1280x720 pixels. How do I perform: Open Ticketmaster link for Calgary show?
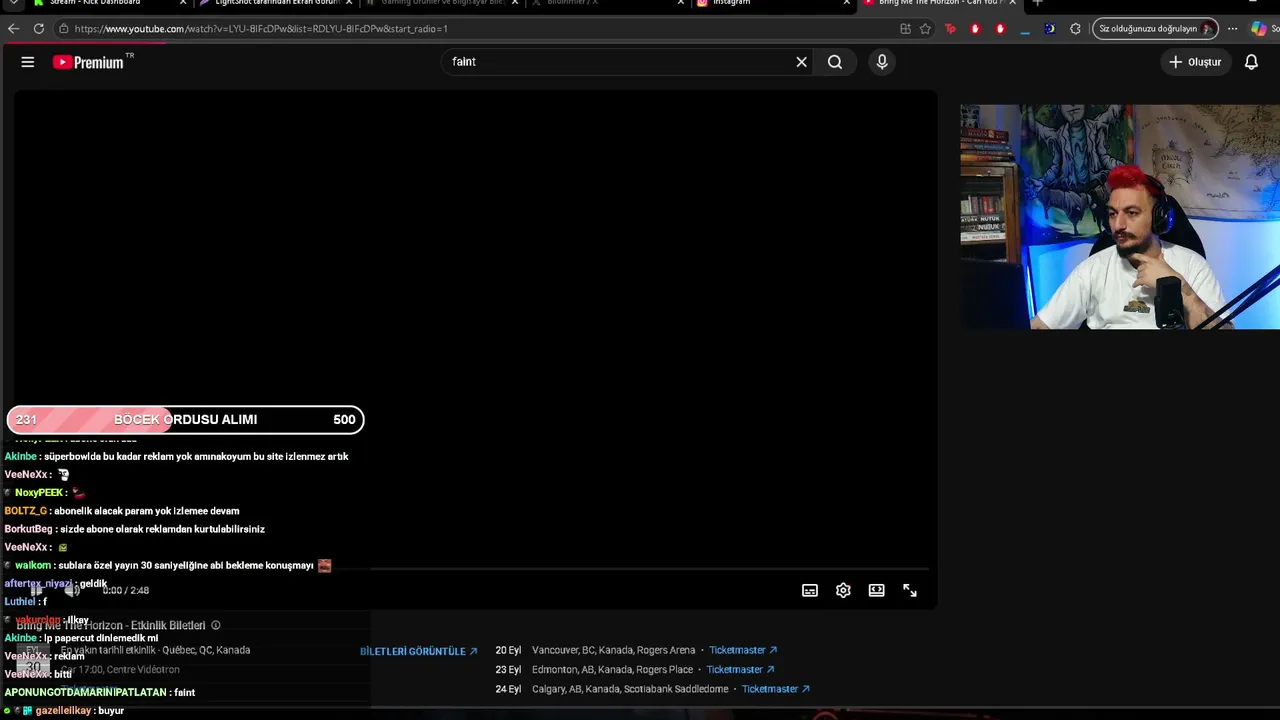[776, 689]
